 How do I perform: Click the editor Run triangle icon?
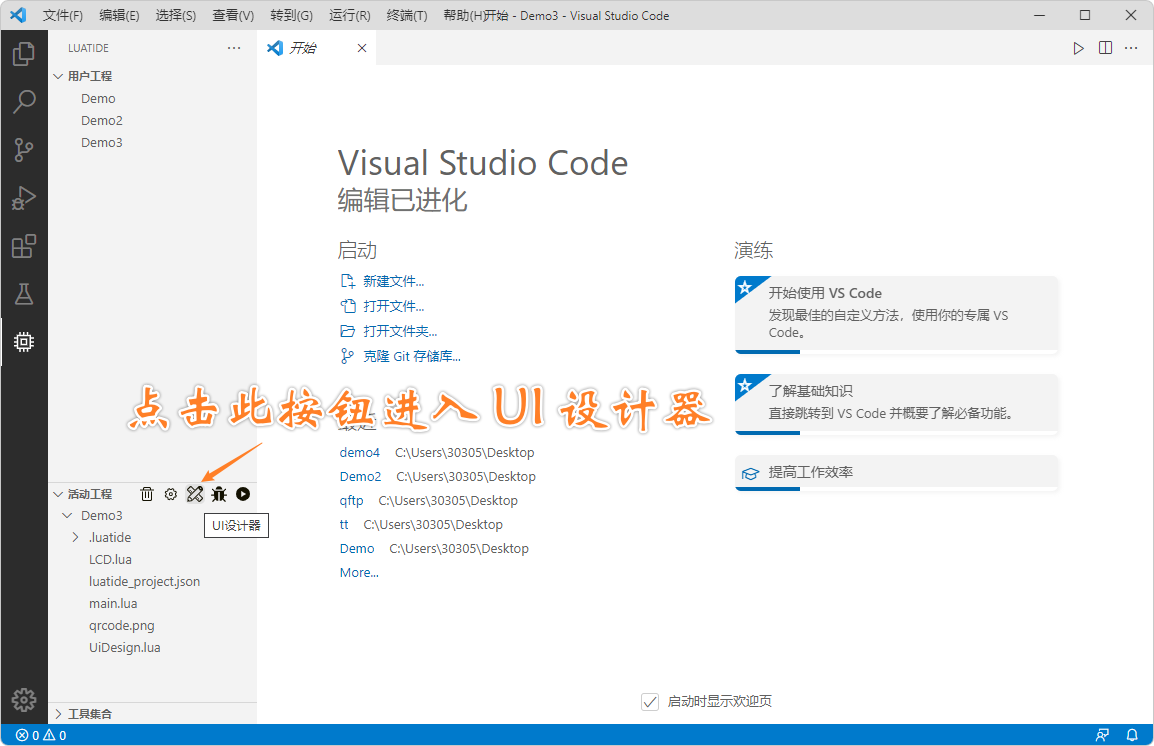click(x=1078, y=48)
